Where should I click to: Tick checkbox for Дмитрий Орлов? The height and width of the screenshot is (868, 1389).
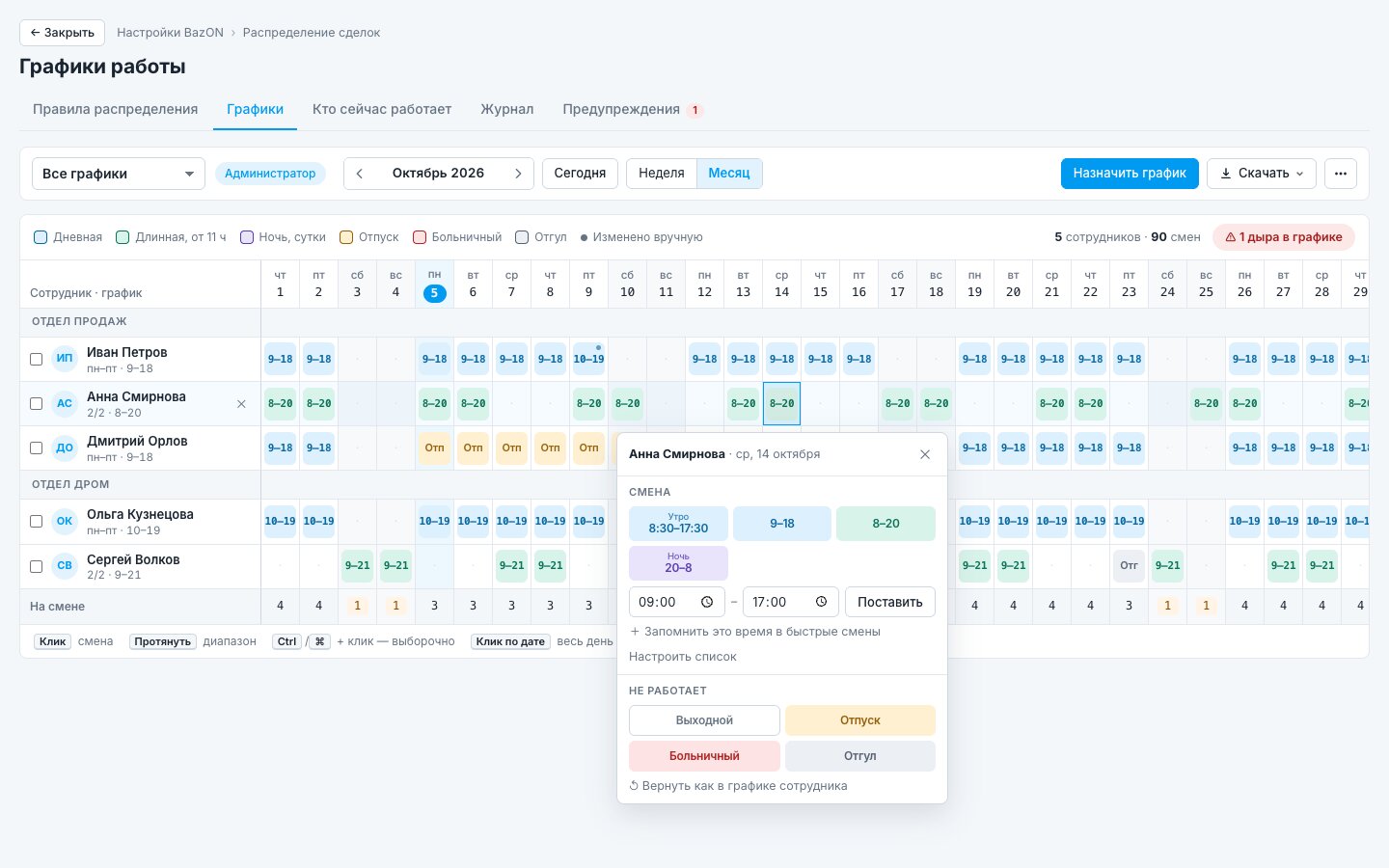point(36,448)
